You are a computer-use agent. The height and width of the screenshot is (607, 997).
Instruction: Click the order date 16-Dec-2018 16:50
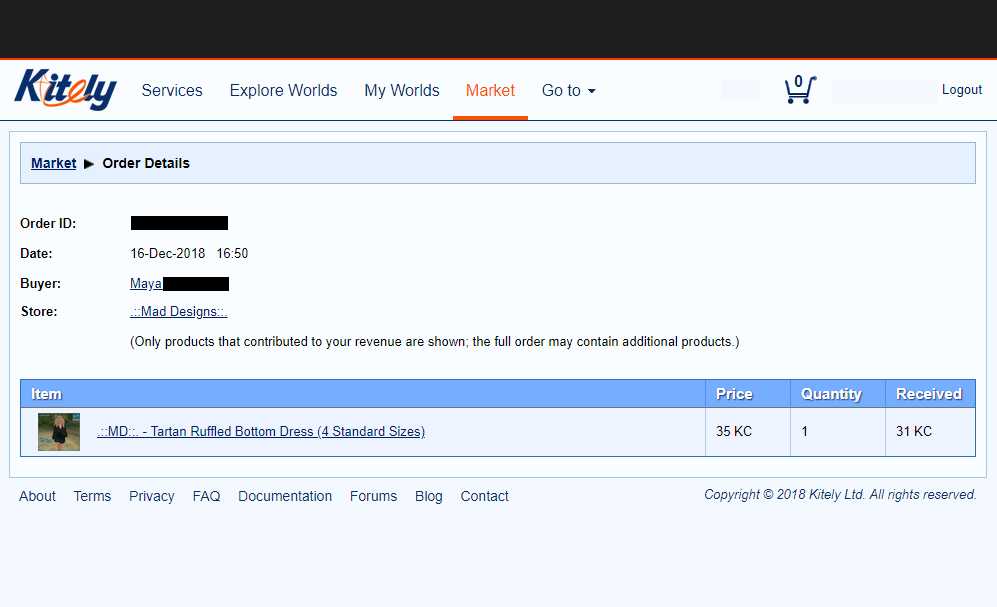tap(189, 254)
